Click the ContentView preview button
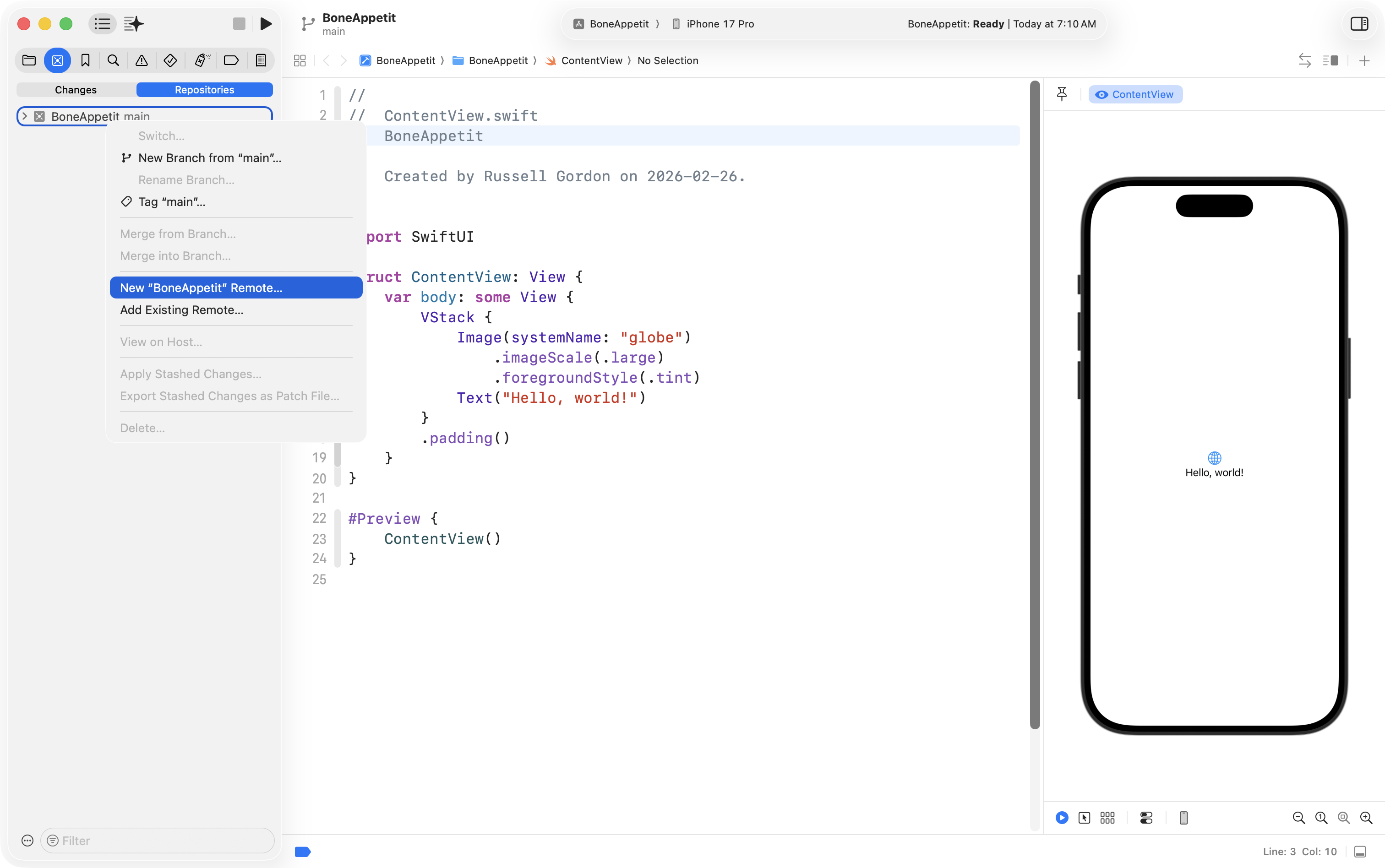 pyautogui.click(x=1134, y=94)
